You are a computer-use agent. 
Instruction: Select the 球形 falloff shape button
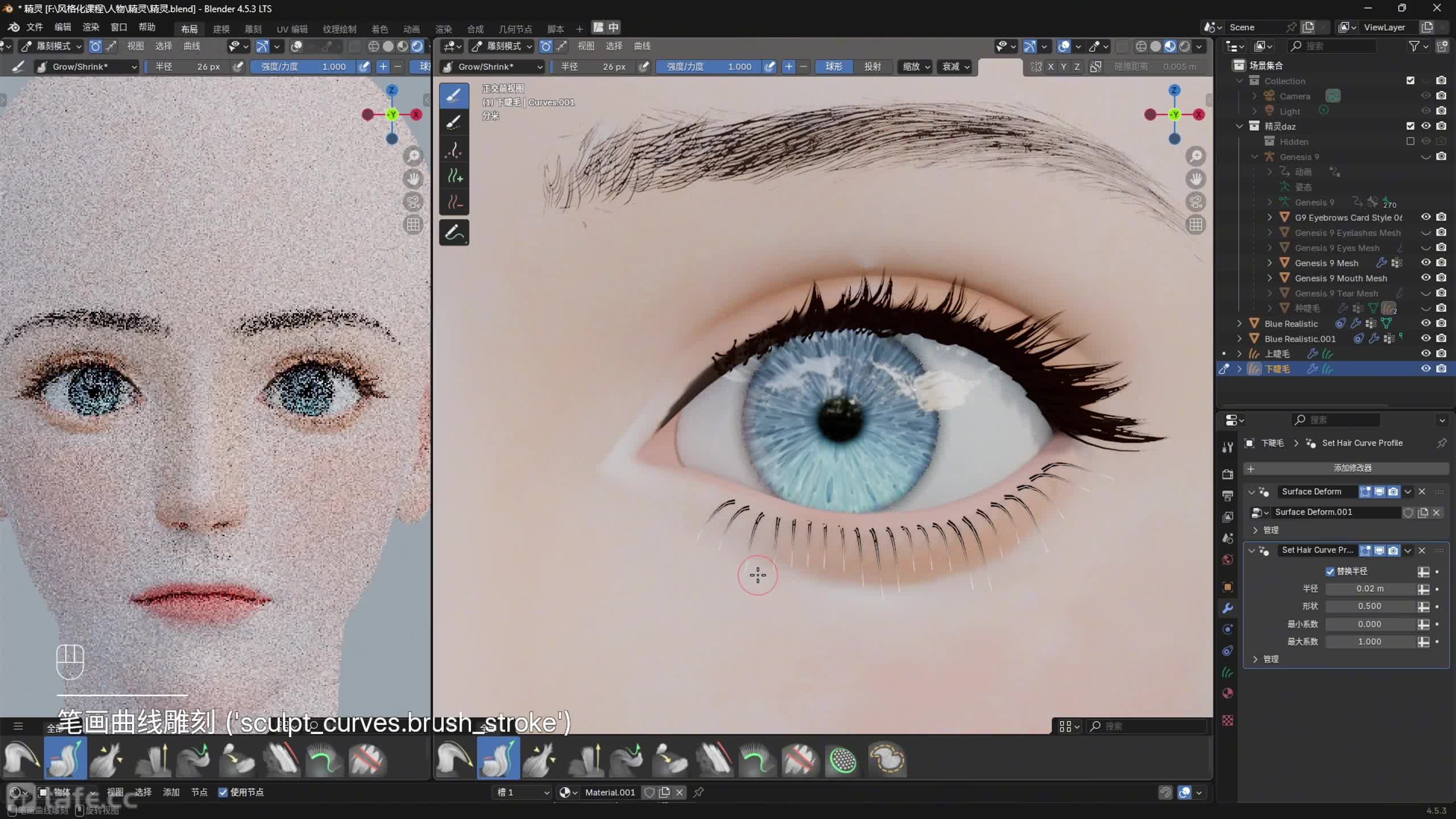pos(833,67)
